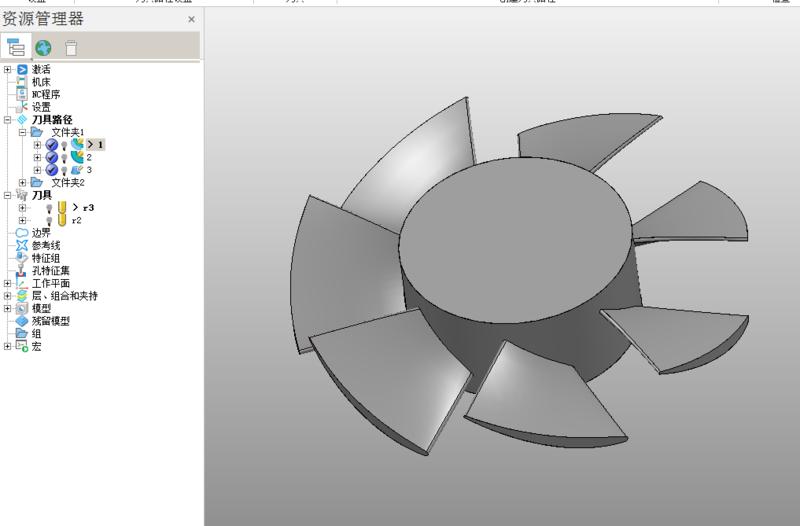Toggle display bulb of tool r3
This screenshot has width=800, height=526.
[x=49, y=208]
